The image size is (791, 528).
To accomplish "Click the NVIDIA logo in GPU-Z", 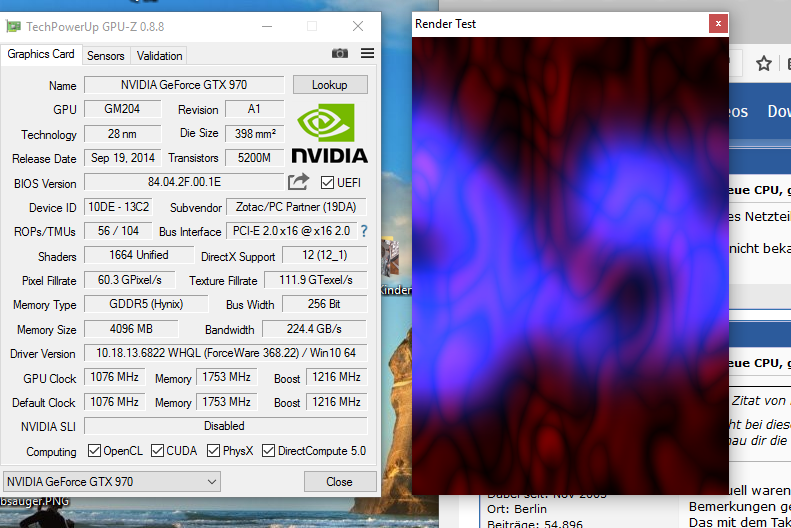I will click(x=329, y=134).
